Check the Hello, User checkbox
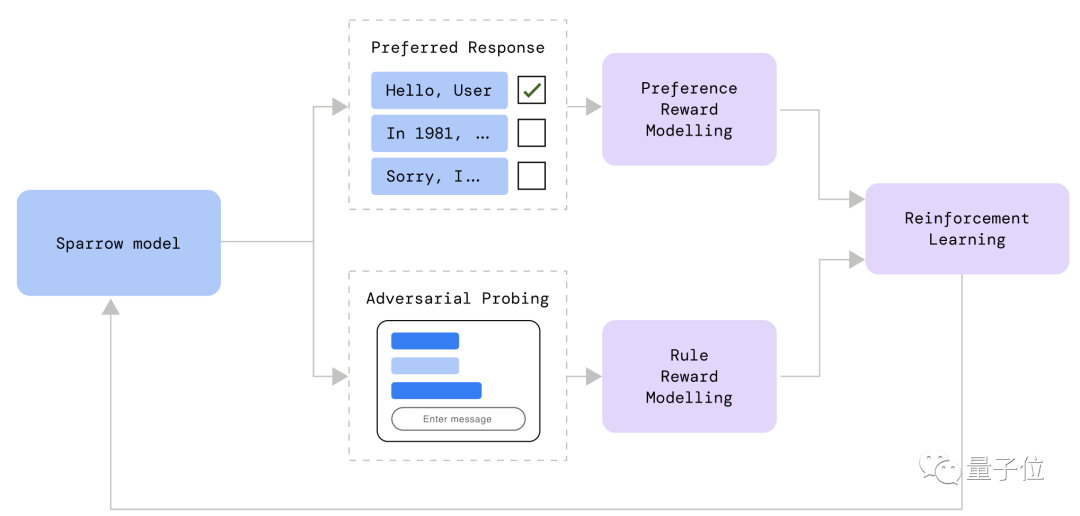This screenshot has width=1080, height=516. pyautogui.click(x=532, y=90)
